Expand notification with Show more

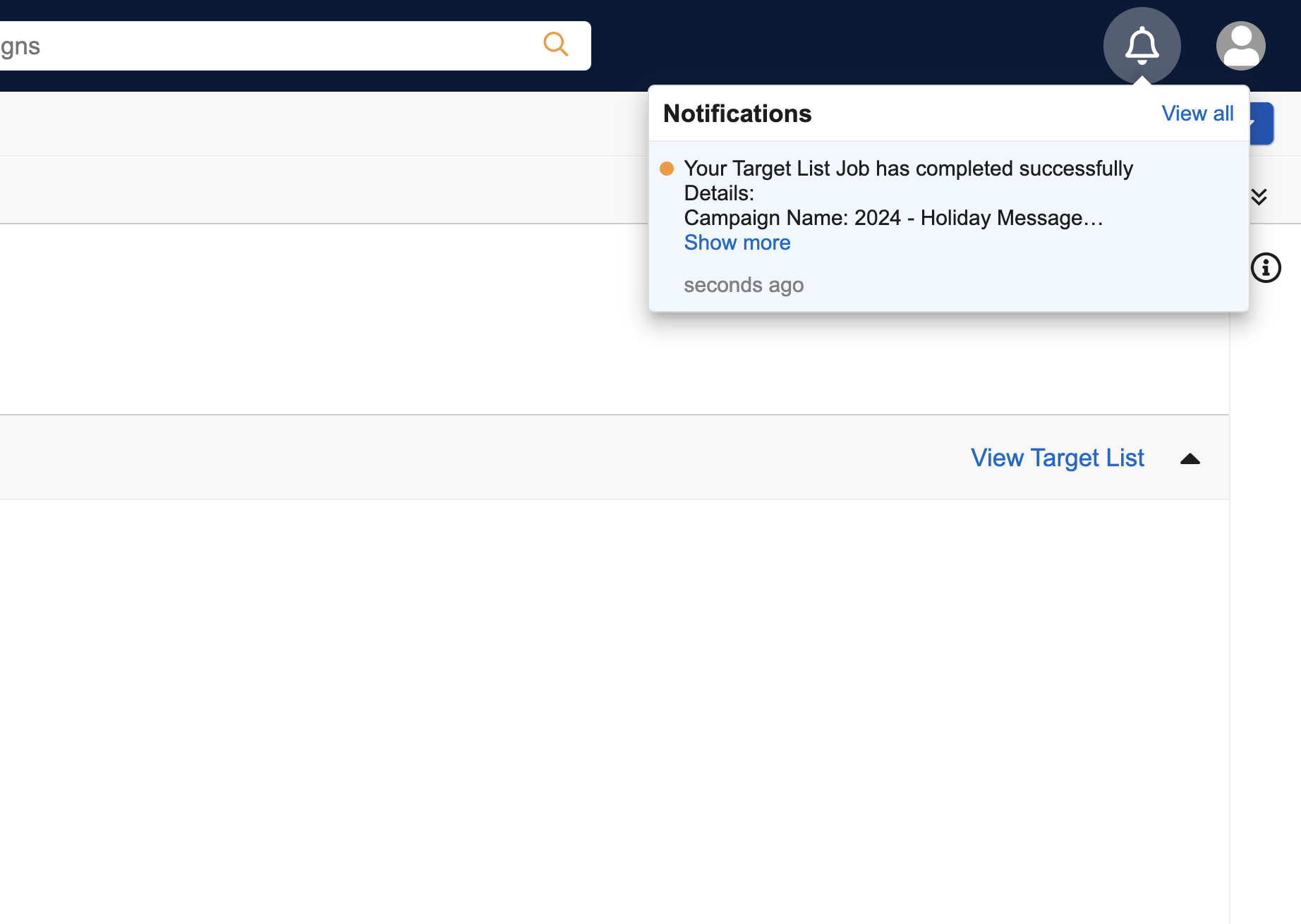[737, 243]
